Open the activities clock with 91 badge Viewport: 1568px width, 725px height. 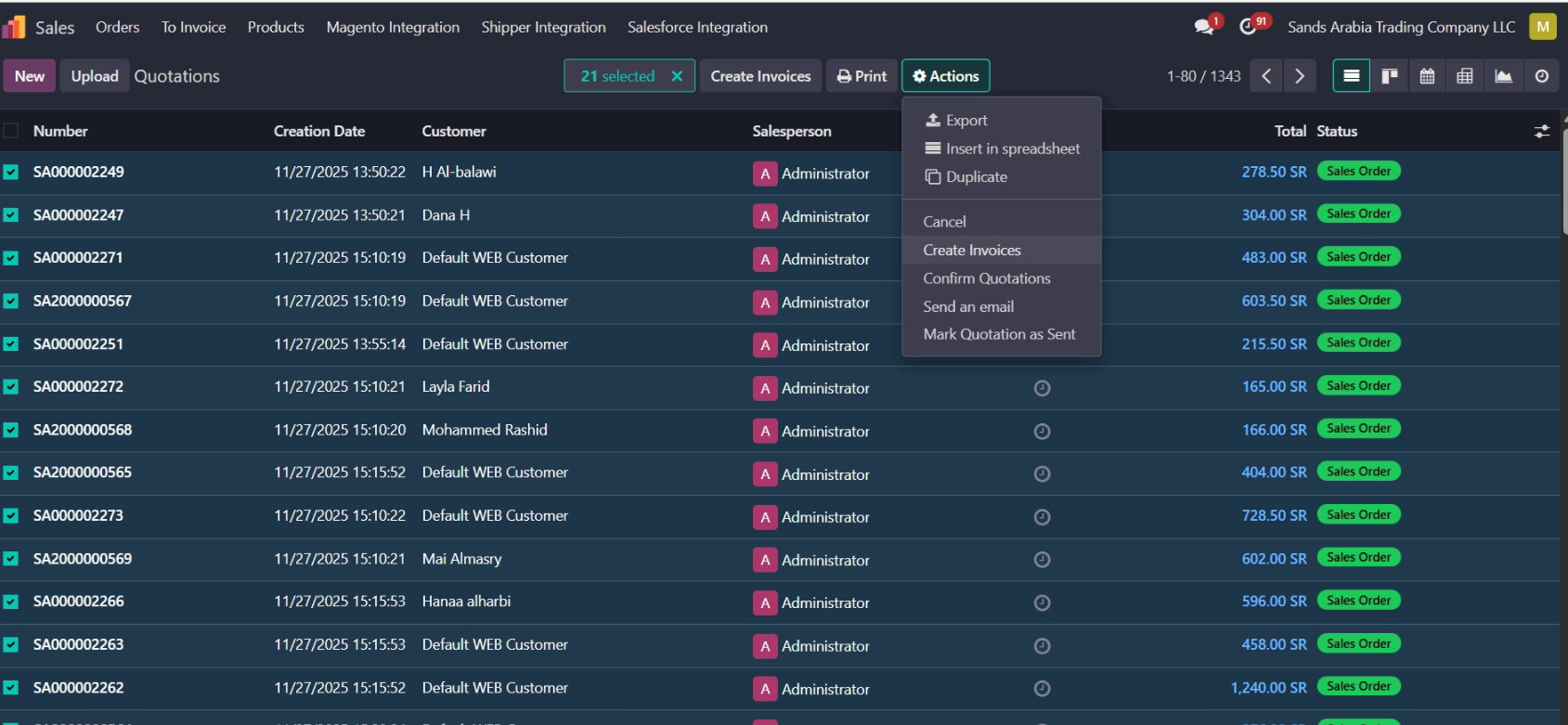1249,27
